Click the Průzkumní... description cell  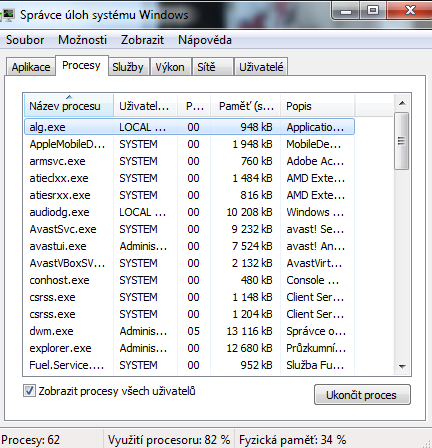pos(316,348)
